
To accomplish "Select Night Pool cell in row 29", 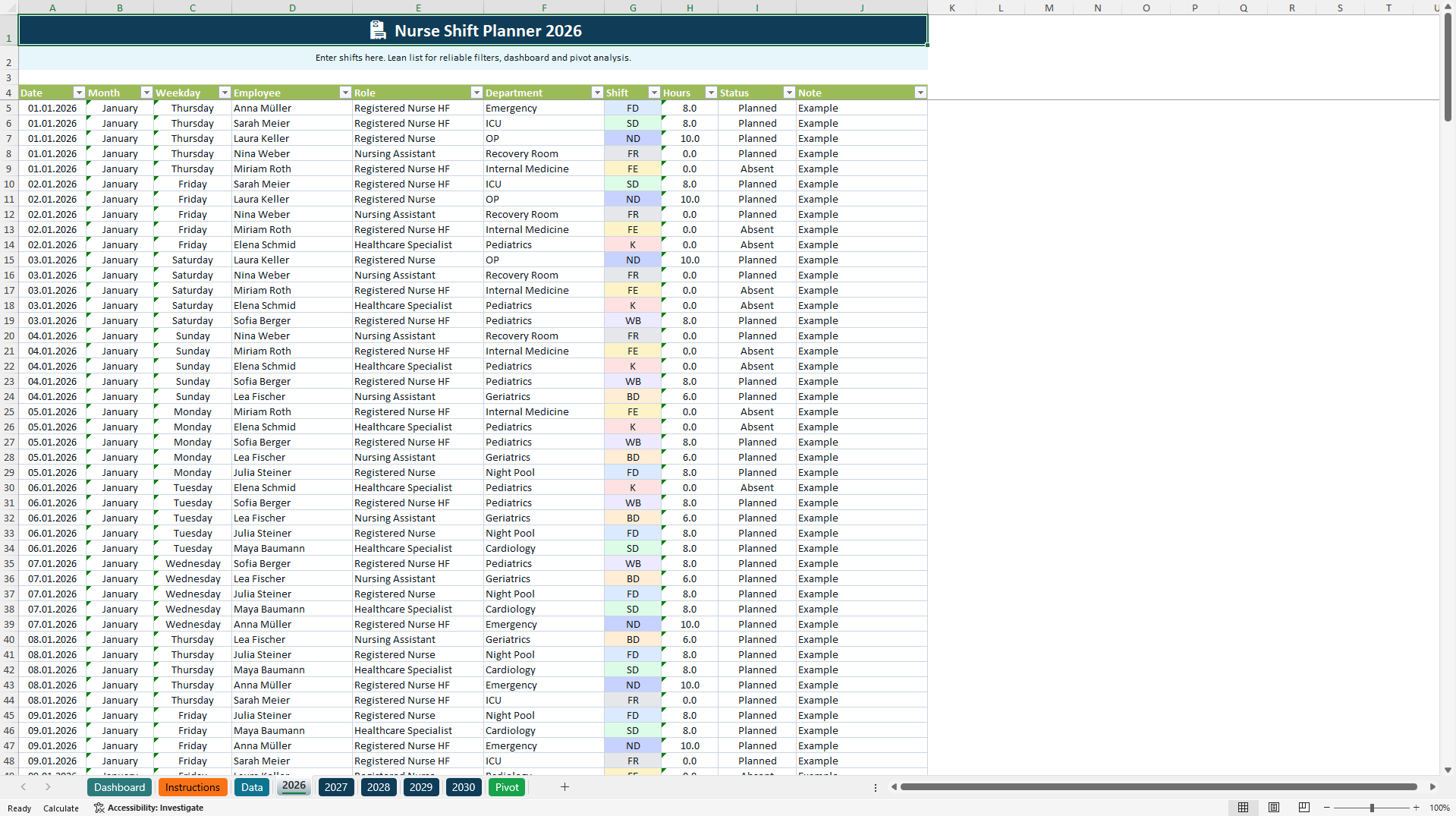I will pos(543,472).
